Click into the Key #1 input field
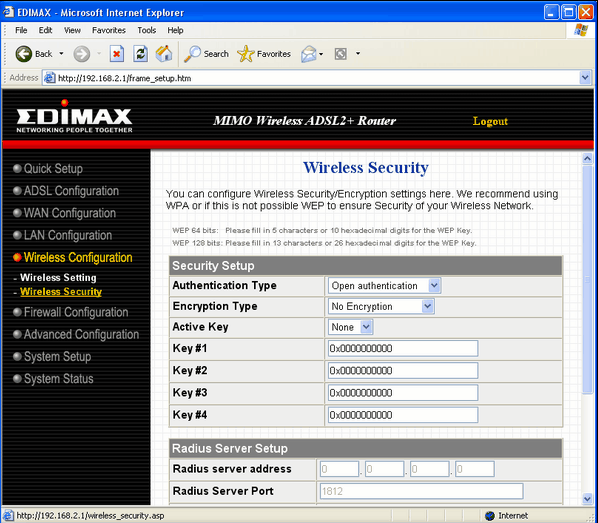The image size is (598, 523). pyautogui.click(x=402, y=348)
